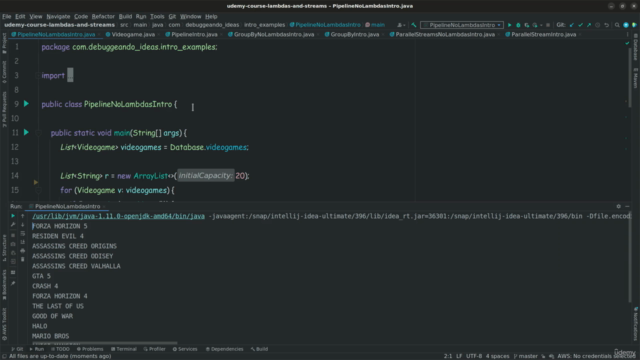Open run configuration dropdown PipelineNoLambdasIntro
Image resolution: width=640 pixels, height=360 pixels.
point(462,25)
